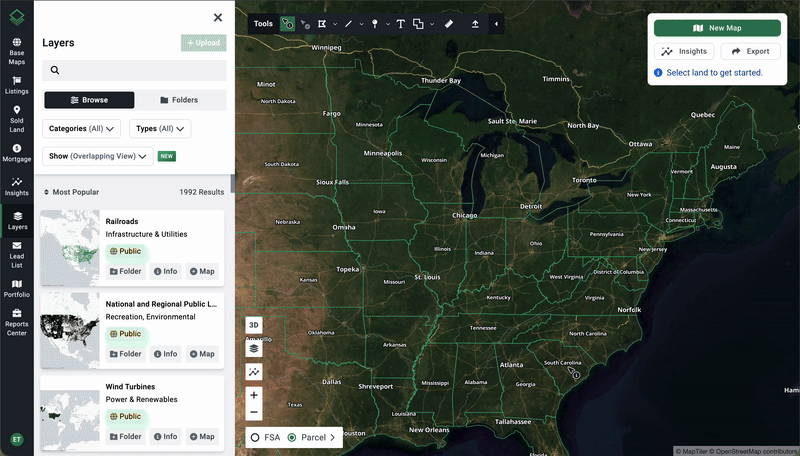Click the New Map button
800x456 pixels.
(x=717, y=28)
